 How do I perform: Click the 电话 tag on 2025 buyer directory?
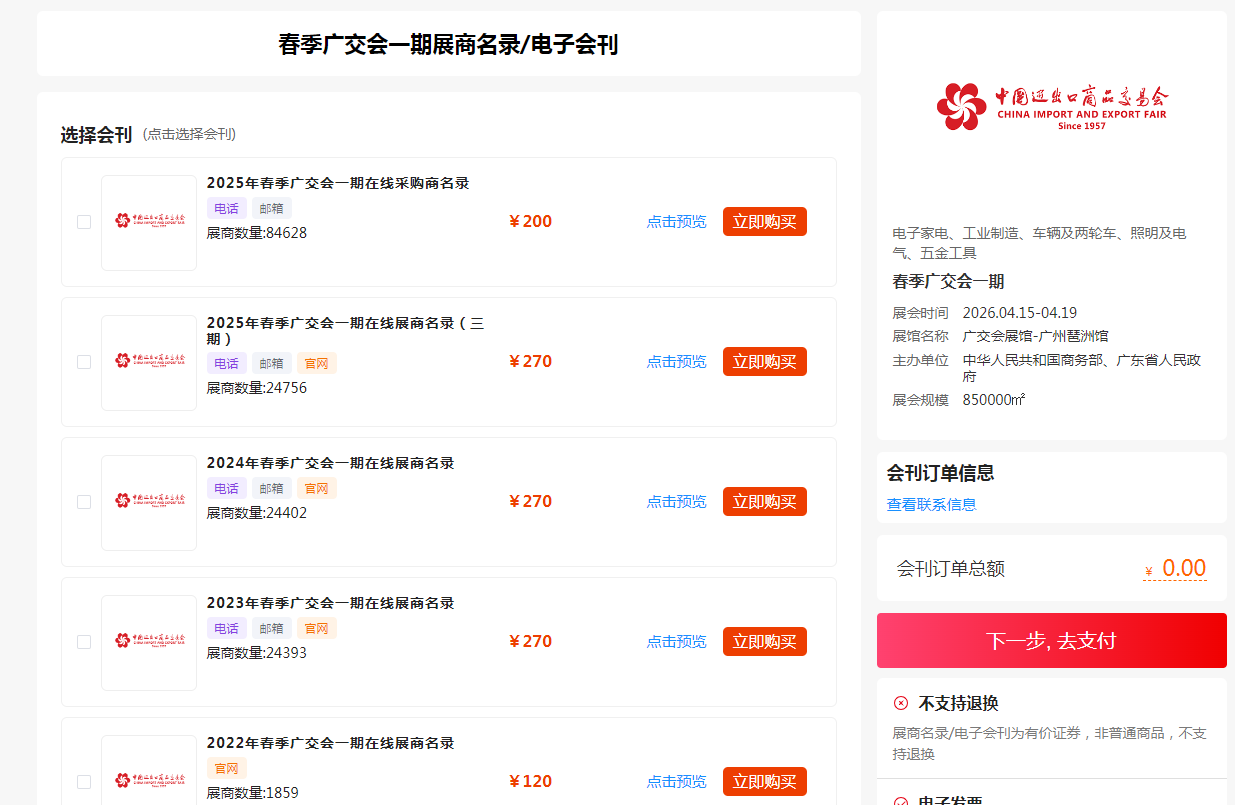(x=226, y=209)
